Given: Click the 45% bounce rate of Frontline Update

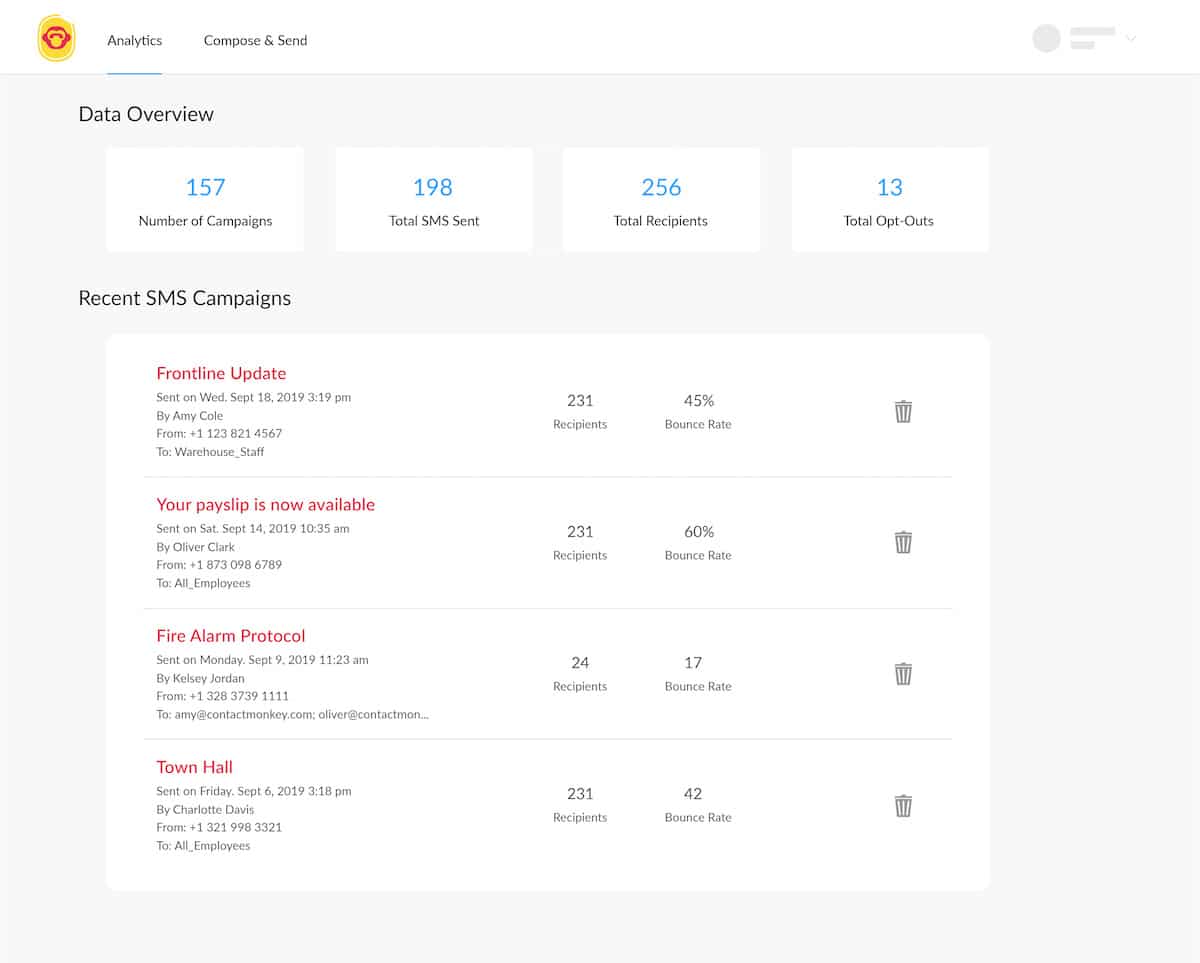Looking at the screenshot, I should (698, 401).
